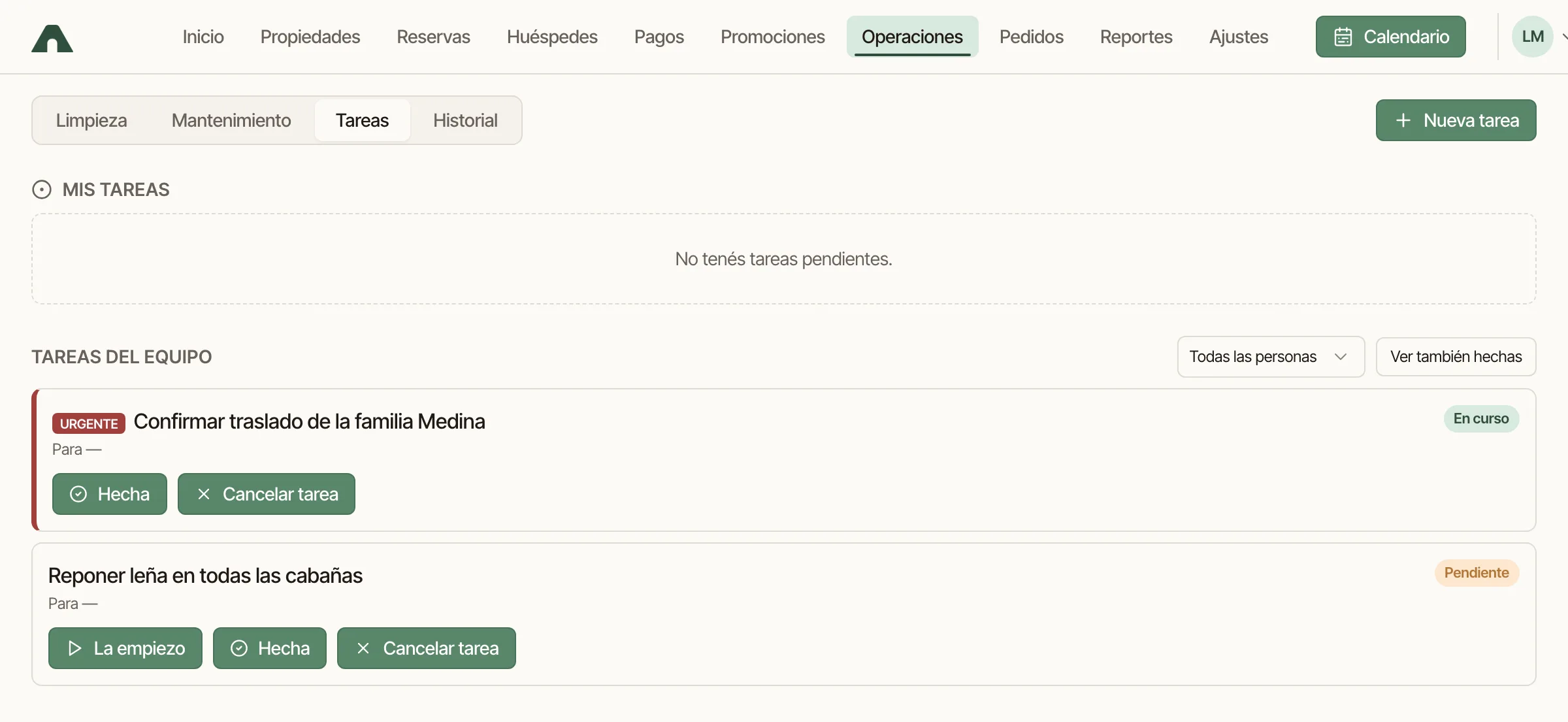1568x722 pixels.
Task: Click the X icon on leña task's Cancelar tarea
Action: click(x=363, y=648)
